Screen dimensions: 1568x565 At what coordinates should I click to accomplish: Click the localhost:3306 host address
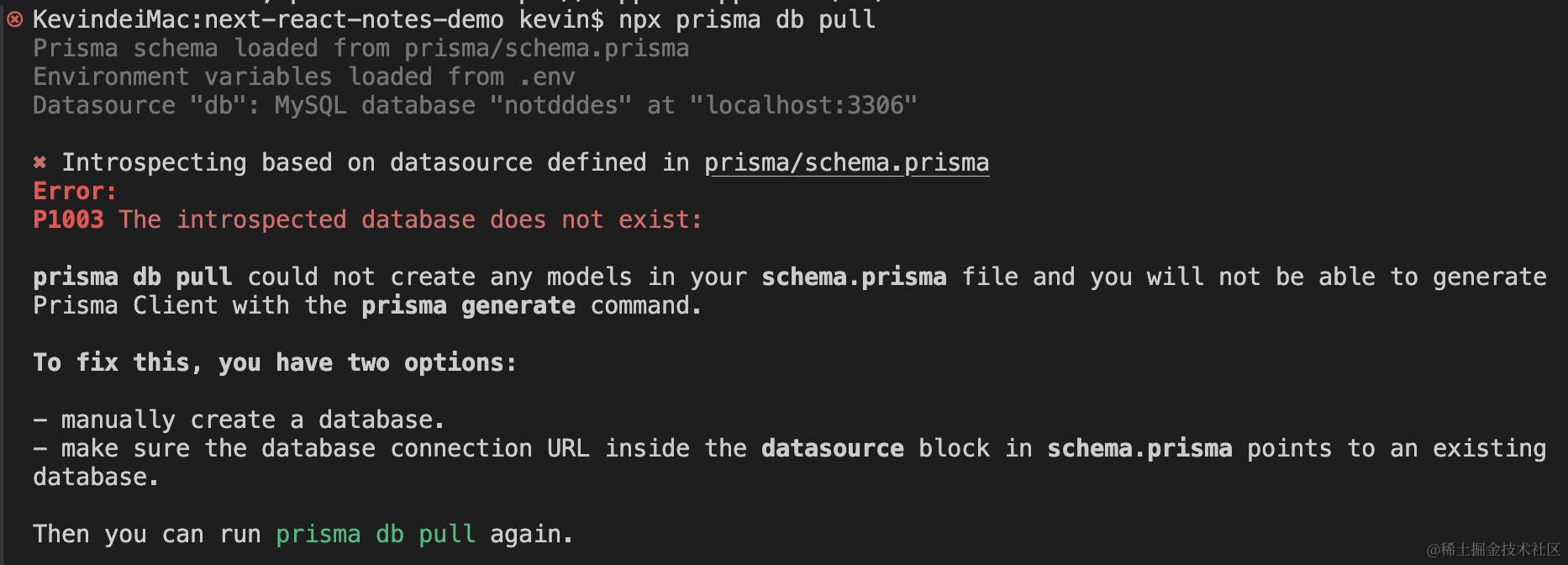803,105
